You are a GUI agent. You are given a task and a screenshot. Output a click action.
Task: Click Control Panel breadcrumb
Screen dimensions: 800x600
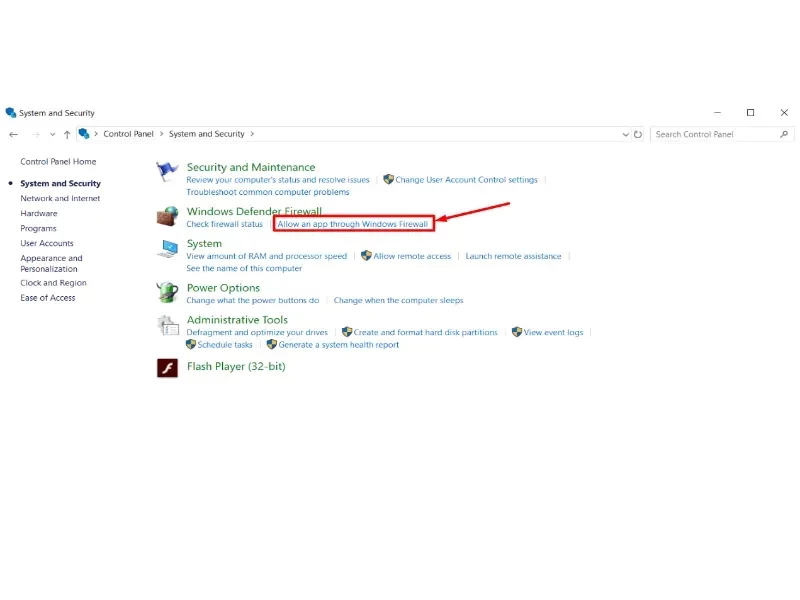click(x=128, y=134)
